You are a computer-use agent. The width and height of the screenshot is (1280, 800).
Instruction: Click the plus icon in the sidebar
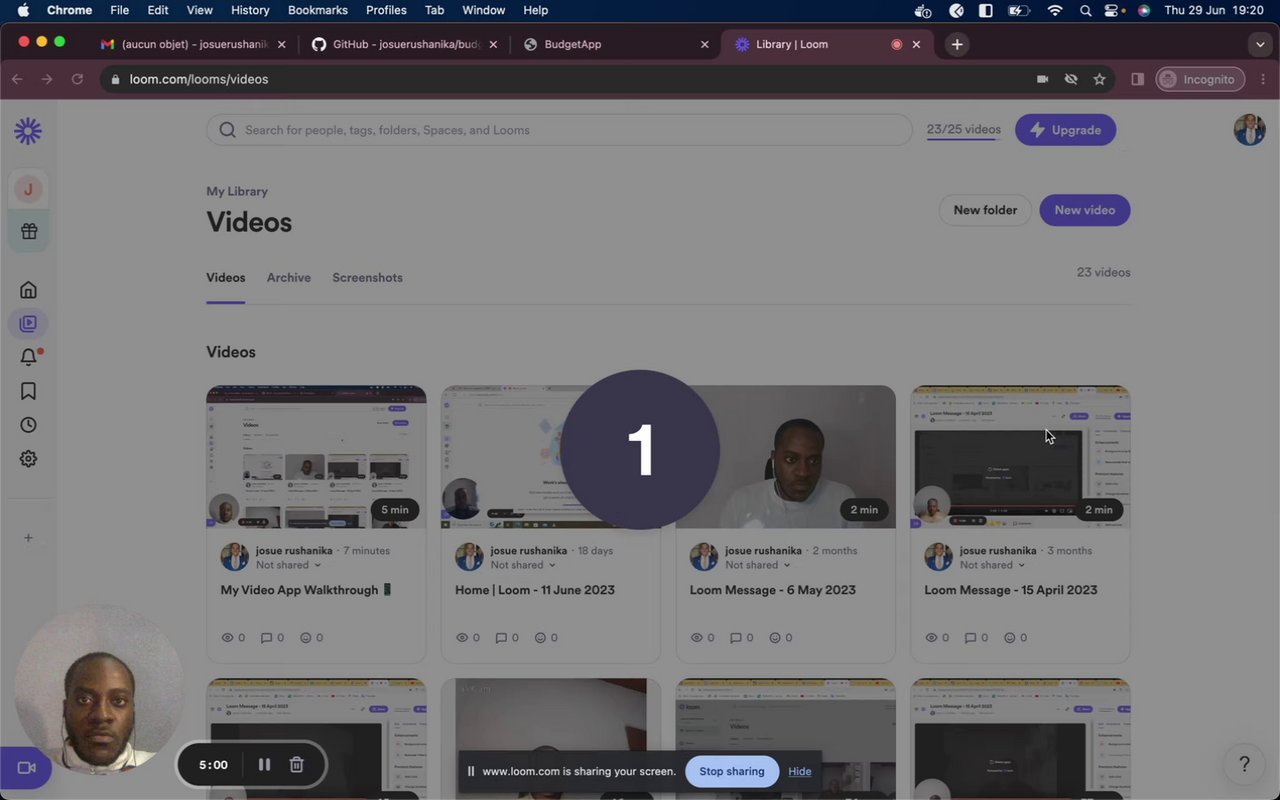tap(28, 538)
